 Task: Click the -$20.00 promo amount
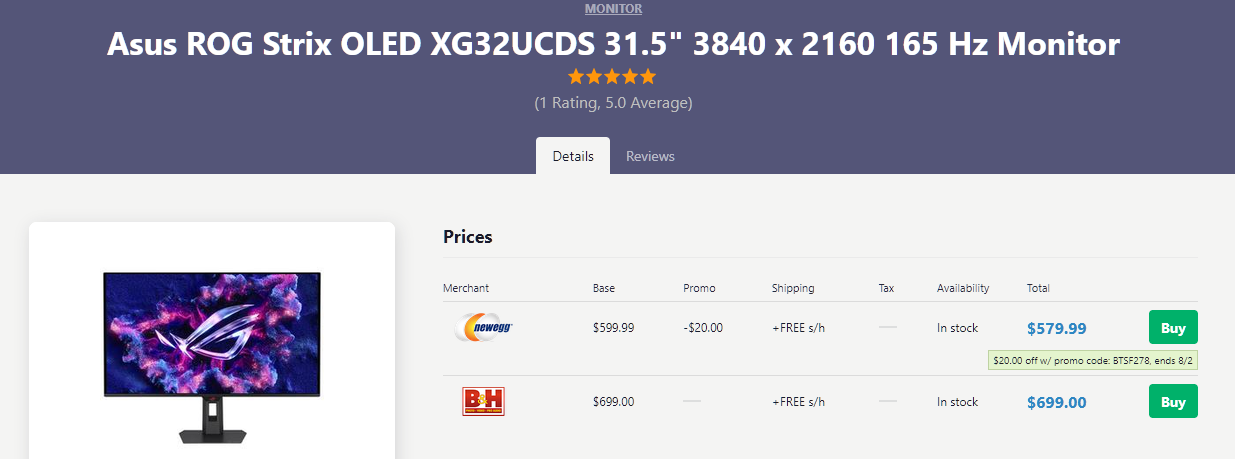(703, 327)
